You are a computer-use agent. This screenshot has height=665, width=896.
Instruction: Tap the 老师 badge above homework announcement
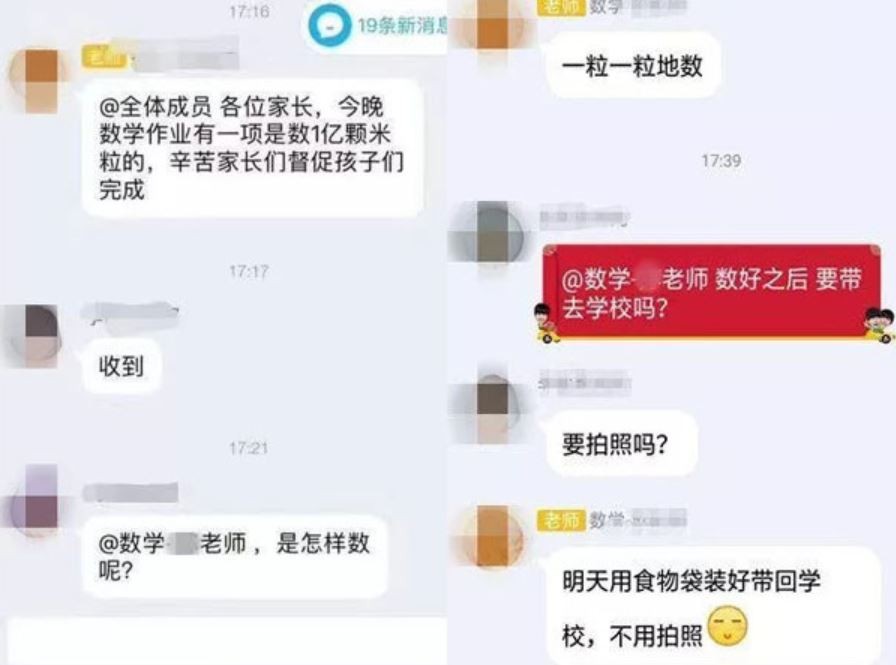[103, 57]
